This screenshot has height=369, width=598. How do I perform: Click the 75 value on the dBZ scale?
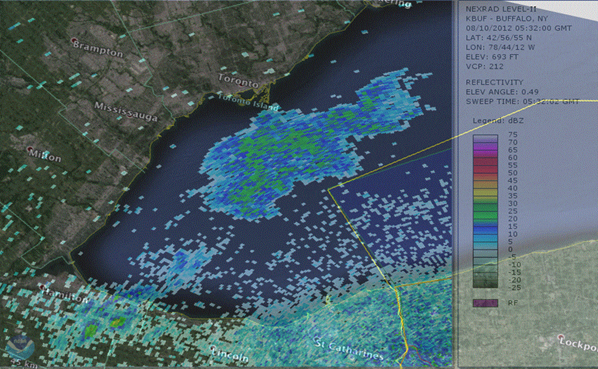point(513,135)
